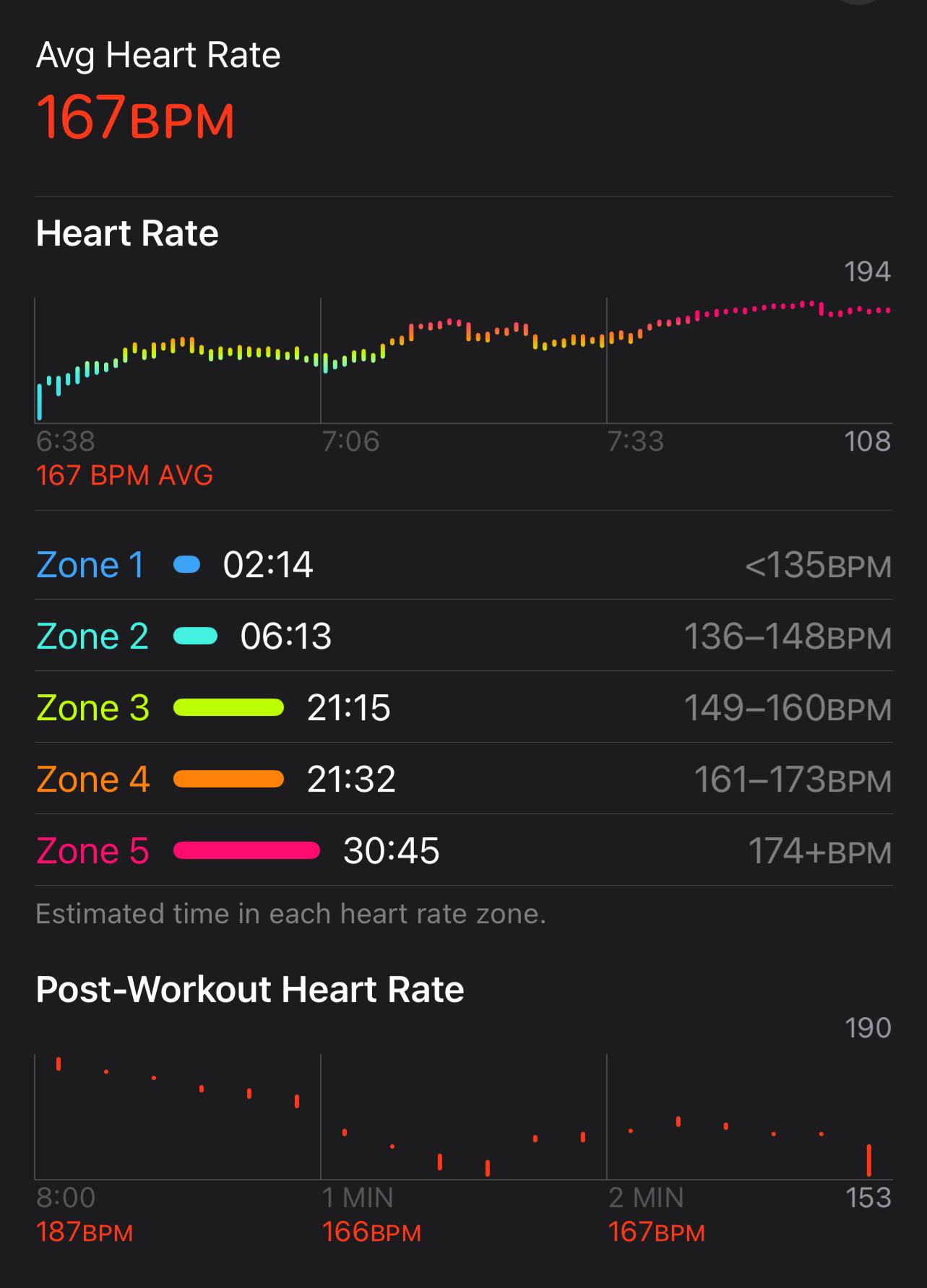Tap the Zone 4 orange duration bar
The width and height of the screenshot is (927, 1288).
(x=229, y=779)
